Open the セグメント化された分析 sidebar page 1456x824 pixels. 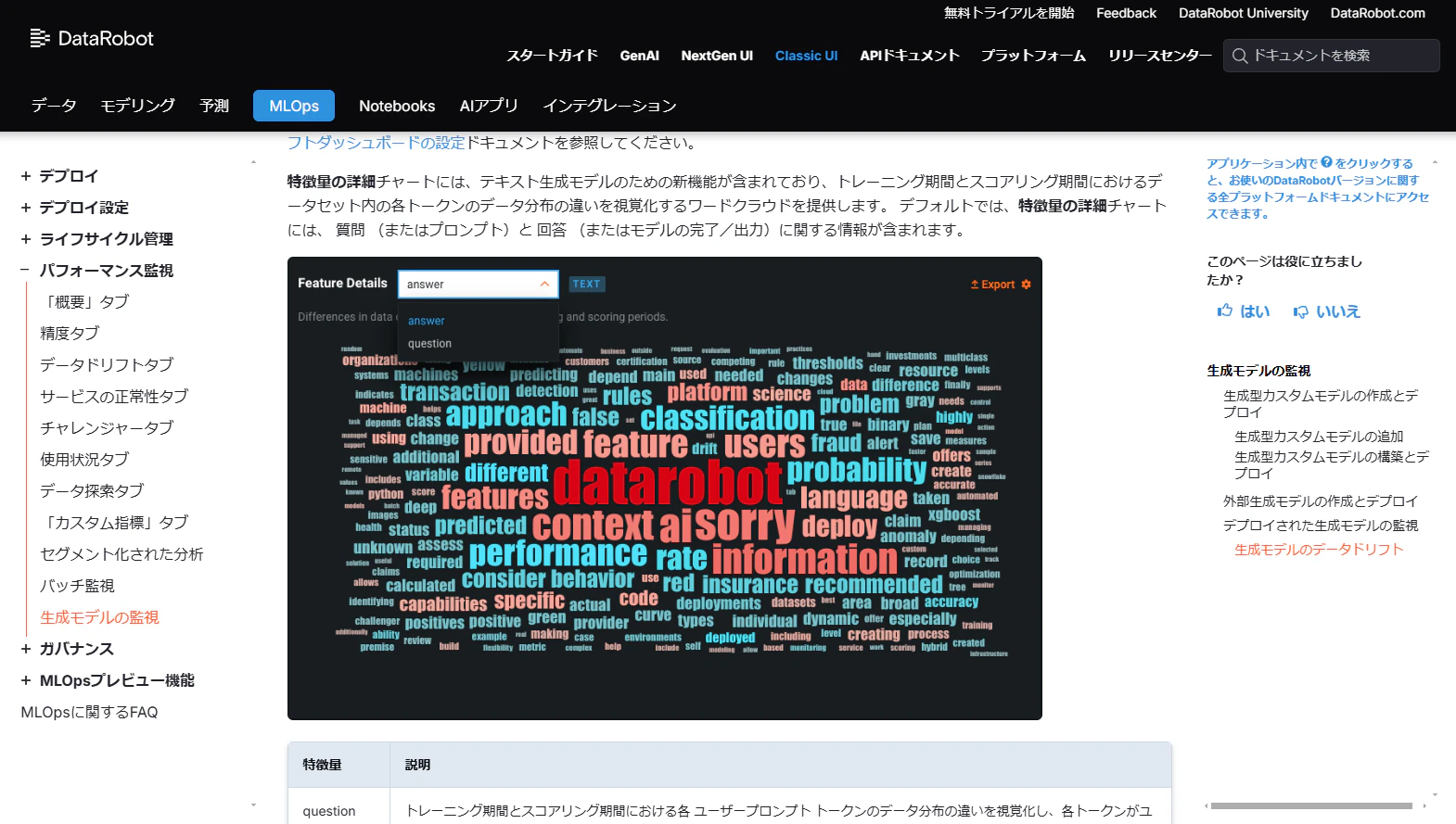coord(121,554)
